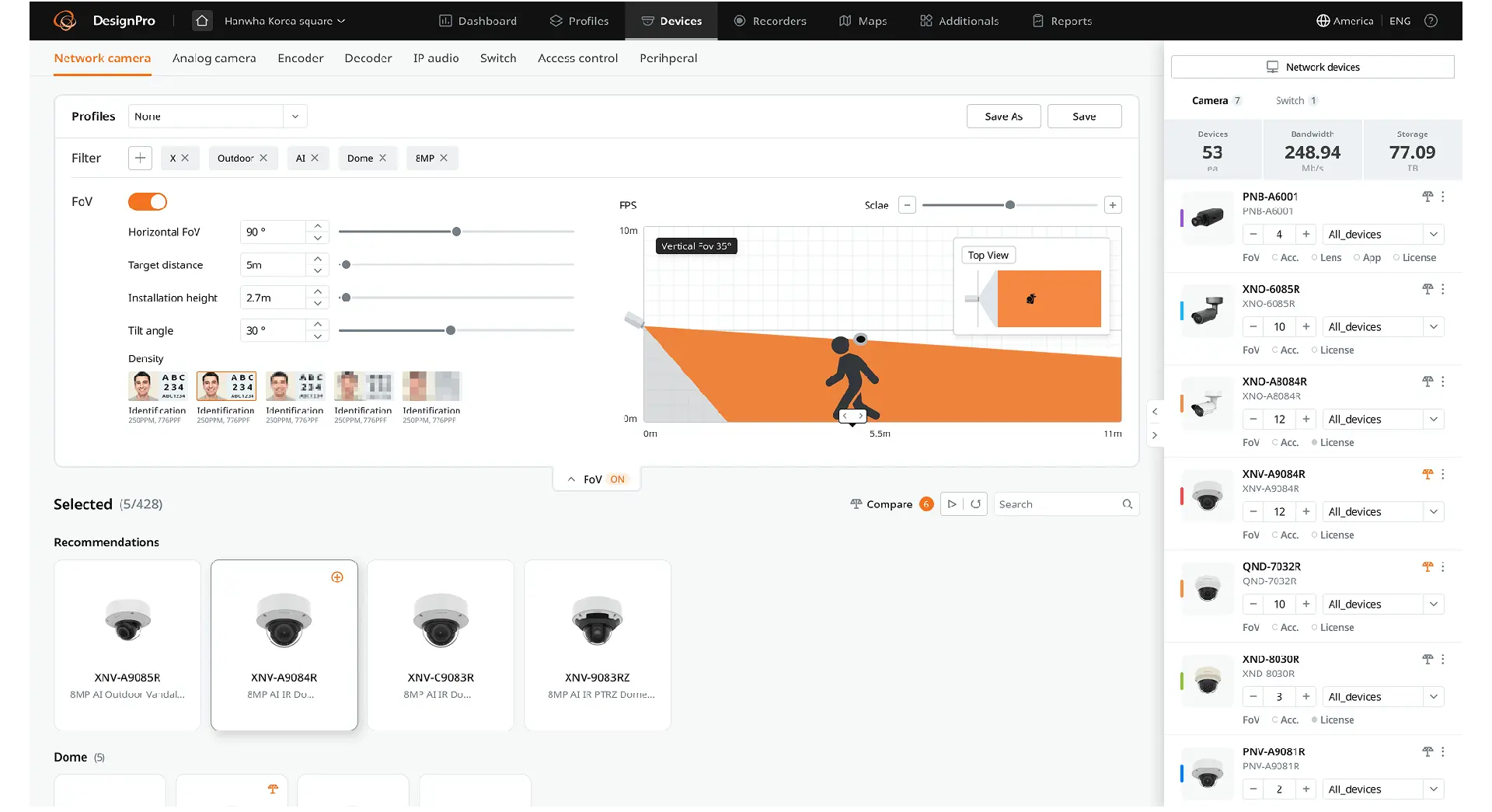Open the Reports tab
Screen dimensions: 1492x812
[1062, 21]
